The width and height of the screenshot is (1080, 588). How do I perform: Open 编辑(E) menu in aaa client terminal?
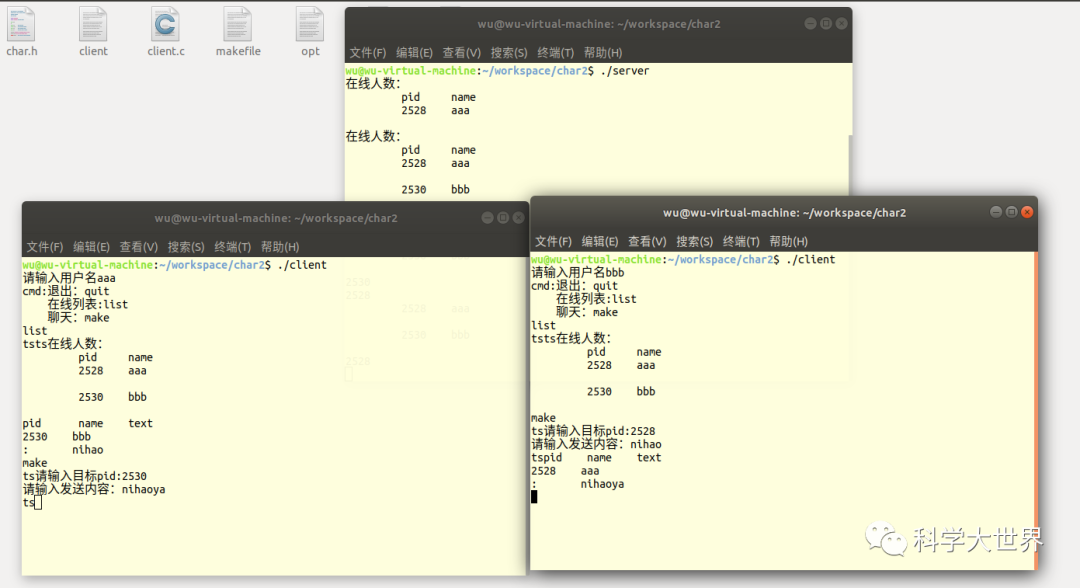[92, 246]
